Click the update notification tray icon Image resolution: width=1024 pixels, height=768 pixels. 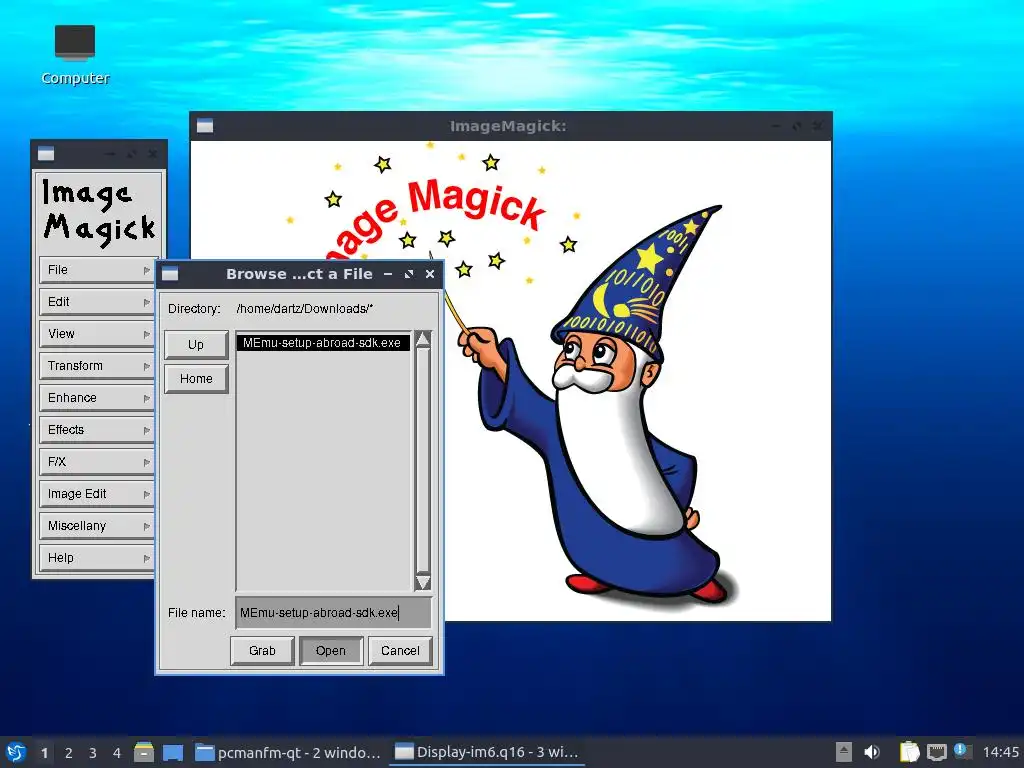[961, 750]
